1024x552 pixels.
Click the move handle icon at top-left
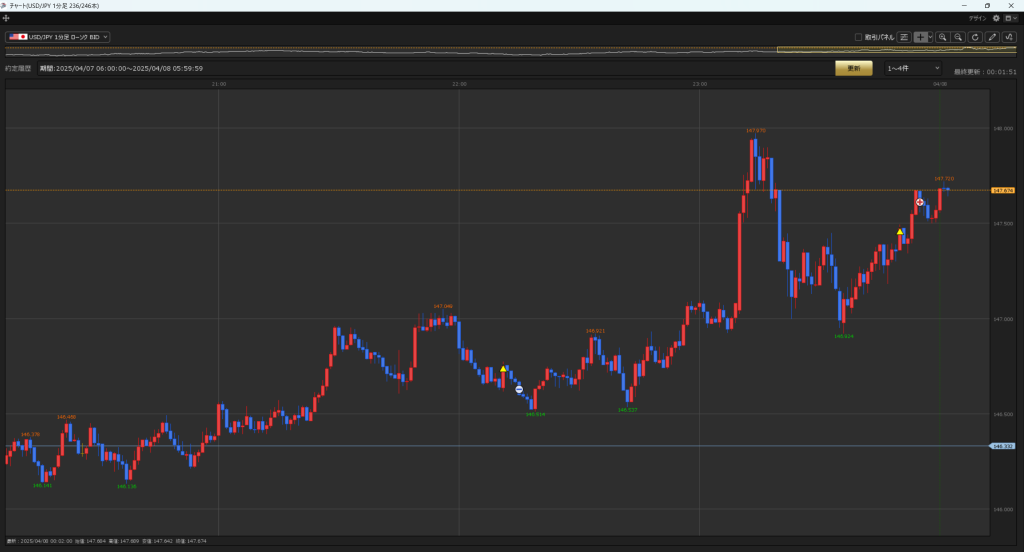click(x=6, y=18)
